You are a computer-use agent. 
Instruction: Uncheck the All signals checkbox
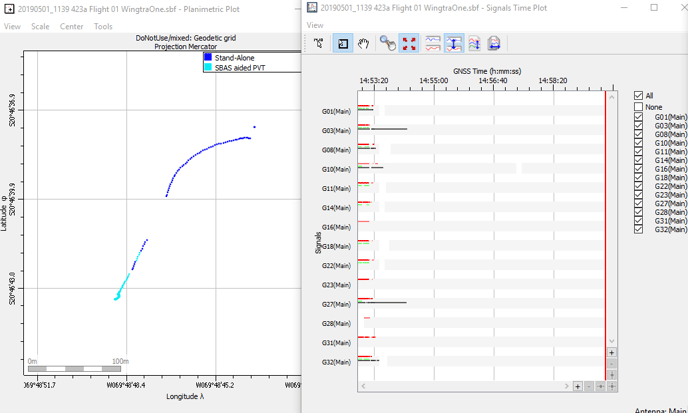(x=639, y=96)
